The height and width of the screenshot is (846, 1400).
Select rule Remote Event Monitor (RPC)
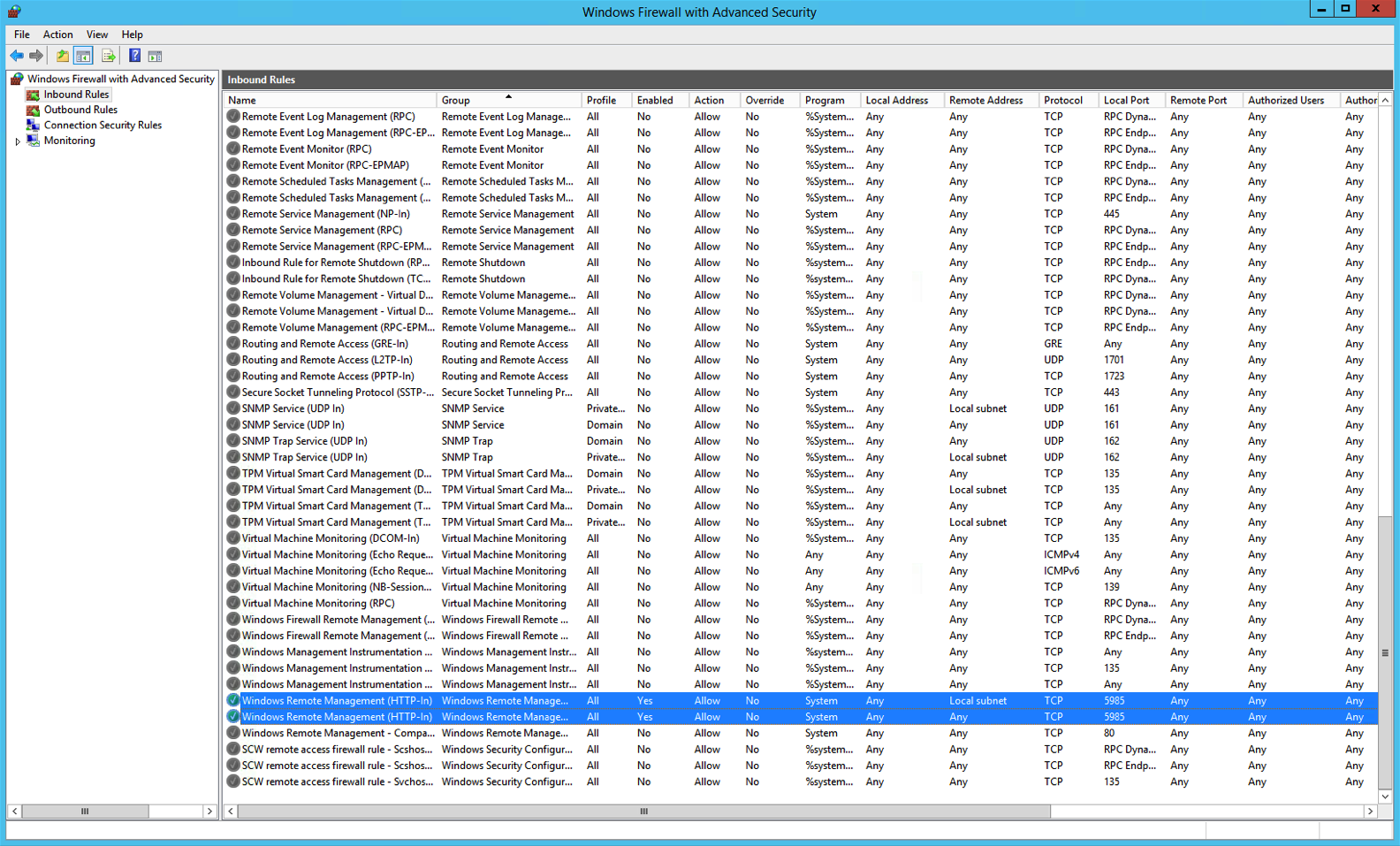[307, 149]
